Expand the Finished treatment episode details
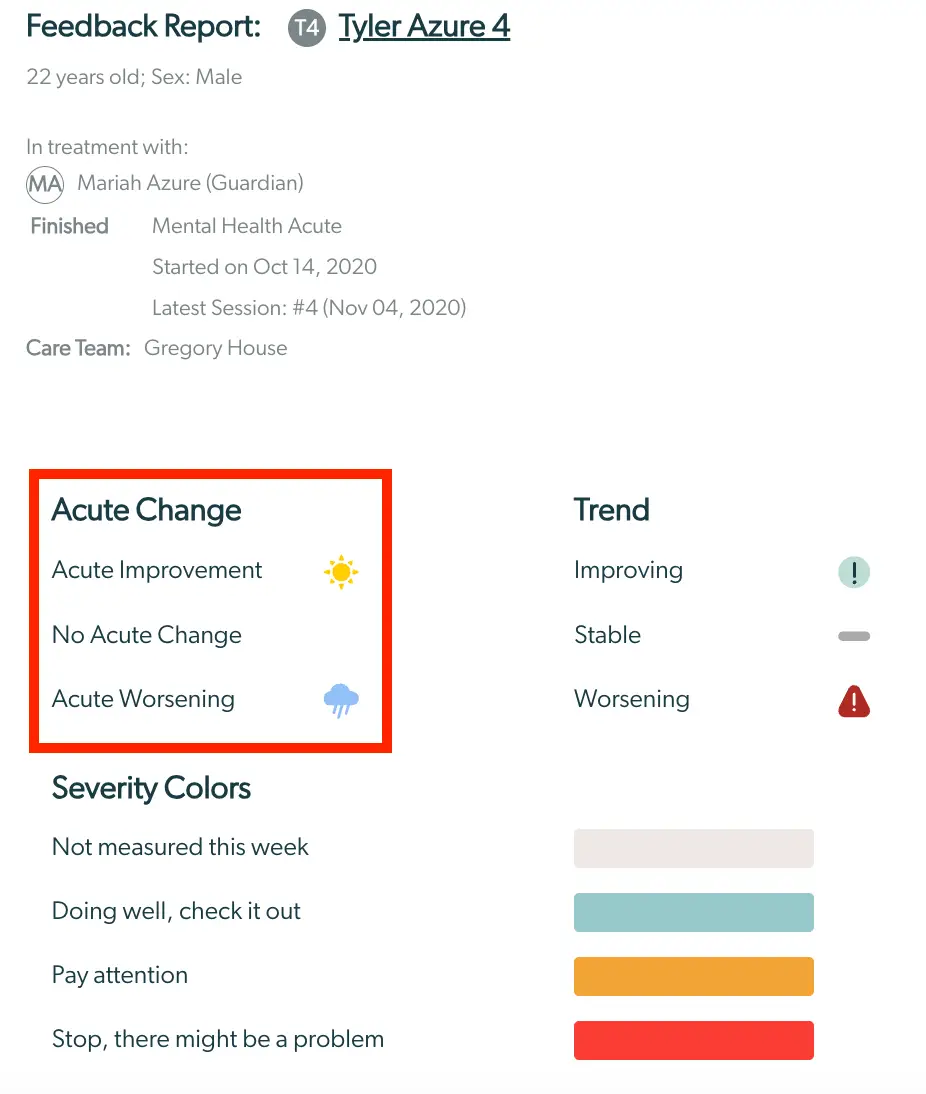 pos(69,226)
